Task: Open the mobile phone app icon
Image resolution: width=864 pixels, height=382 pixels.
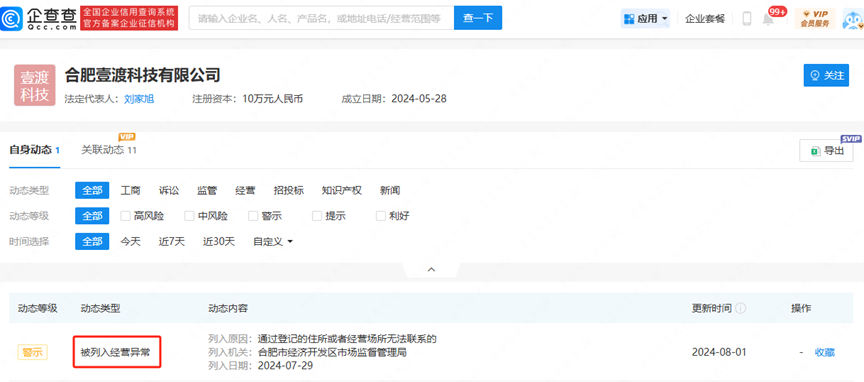Action: pos(747,19)
